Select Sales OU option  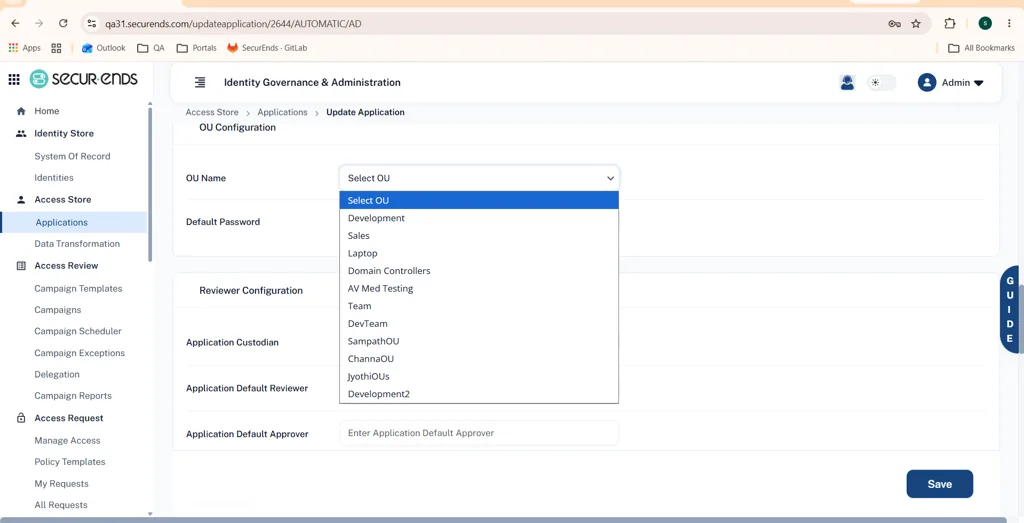pyautogui.click(x=479, y=236)
